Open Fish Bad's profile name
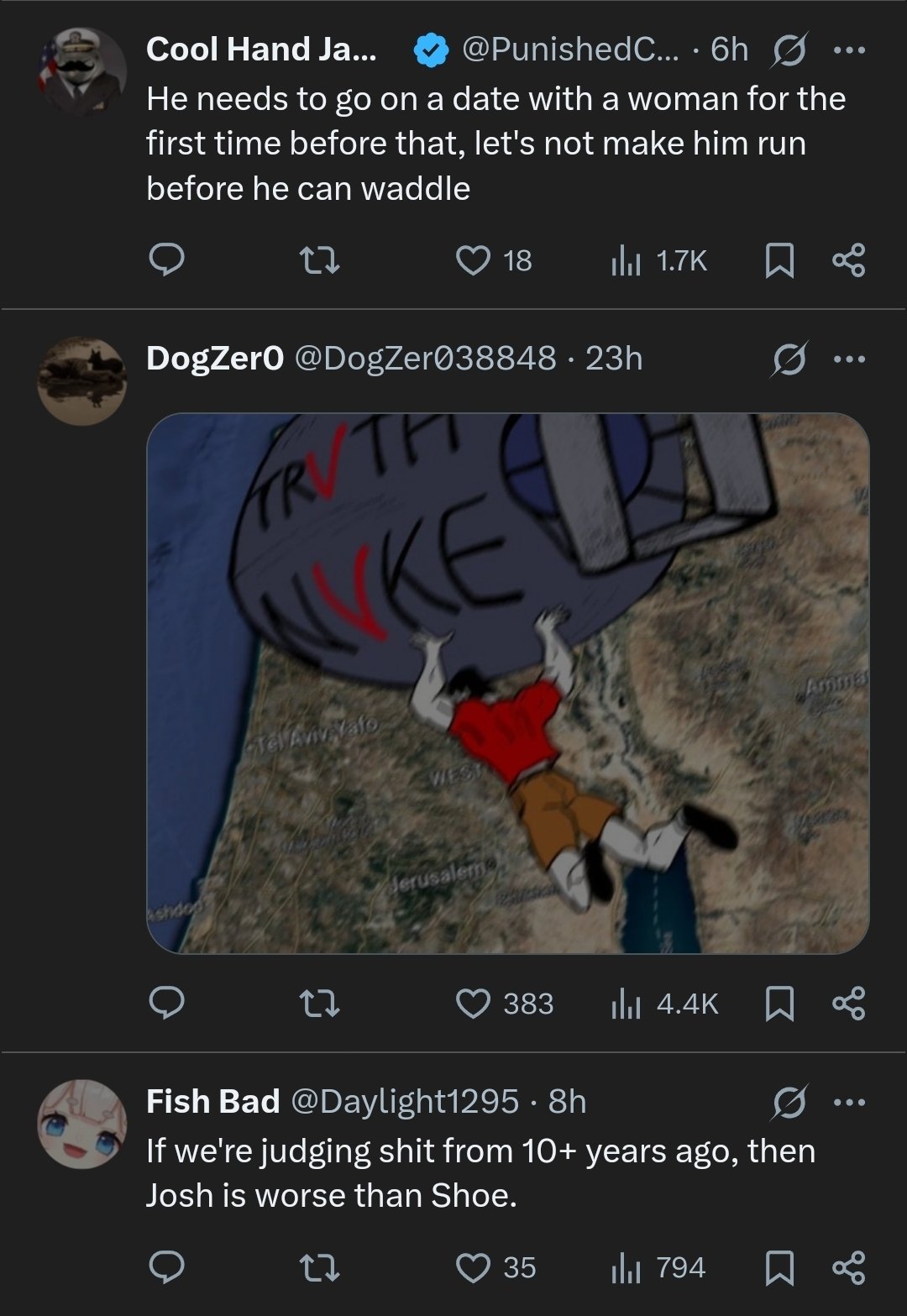Image resolution: width=907 pixels, height=1316 pixels. tap(212, 1101)
